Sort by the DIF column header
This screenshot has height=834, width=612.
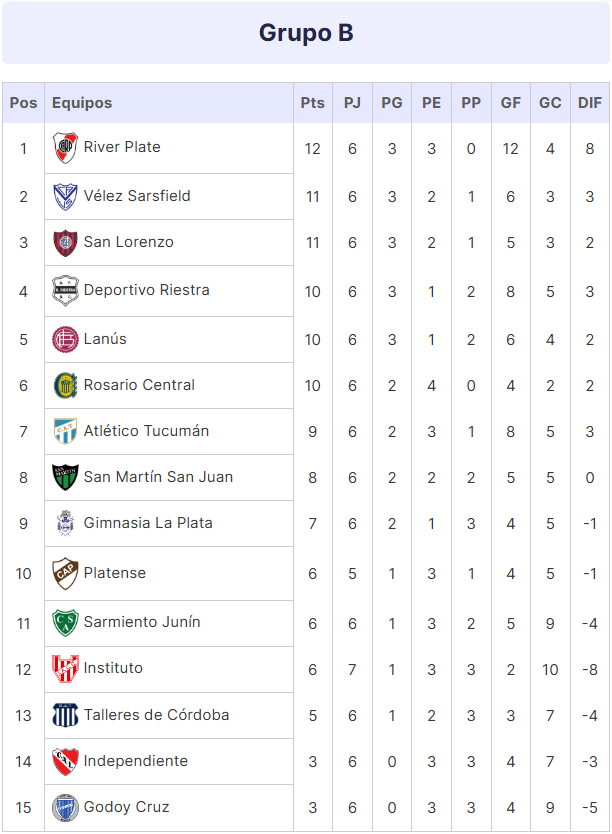(590, 103)
